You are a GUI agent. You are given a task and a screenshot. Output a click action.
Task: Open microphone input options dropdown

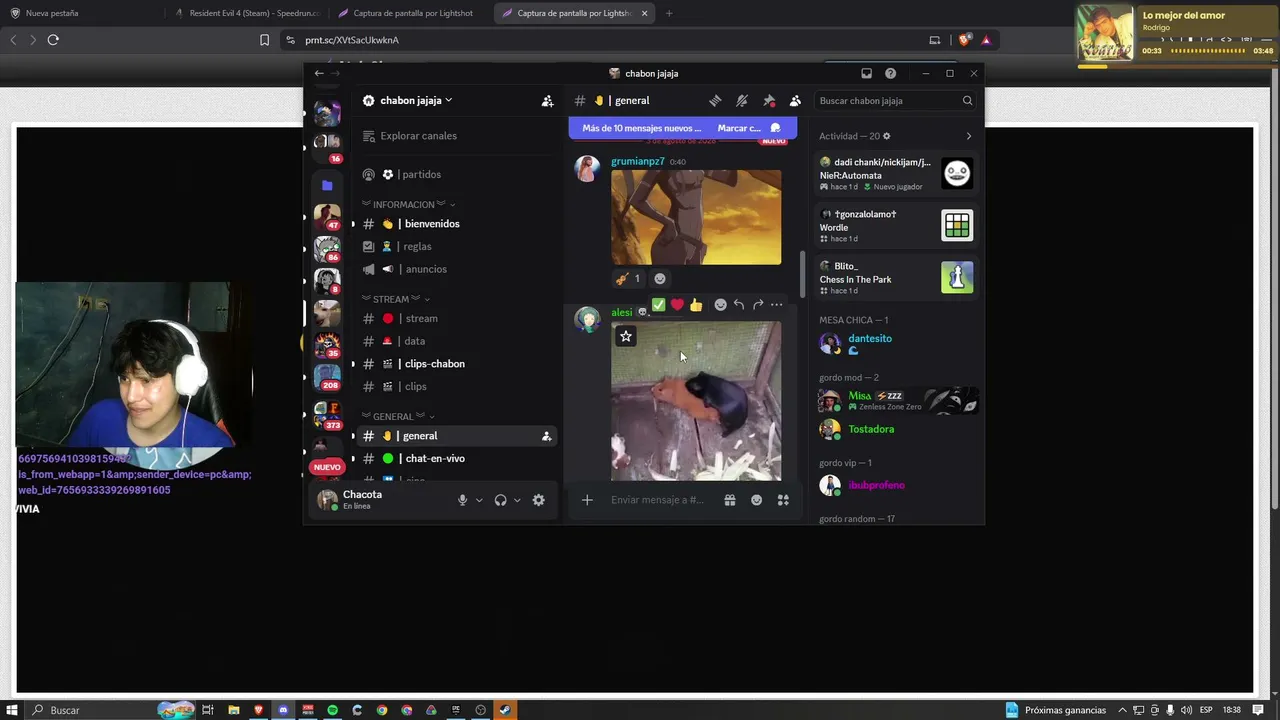pos(479,500)
